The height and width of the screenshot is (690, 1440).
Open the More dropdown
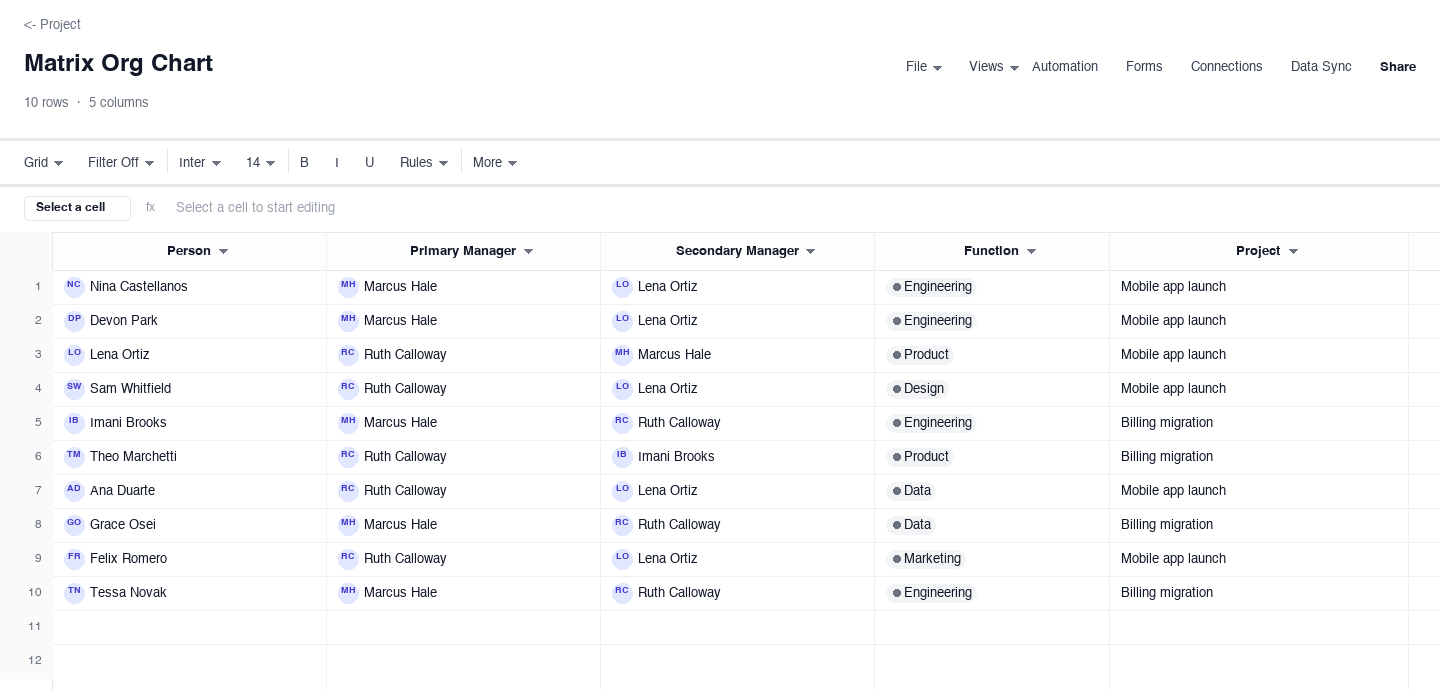click(495, 163)
